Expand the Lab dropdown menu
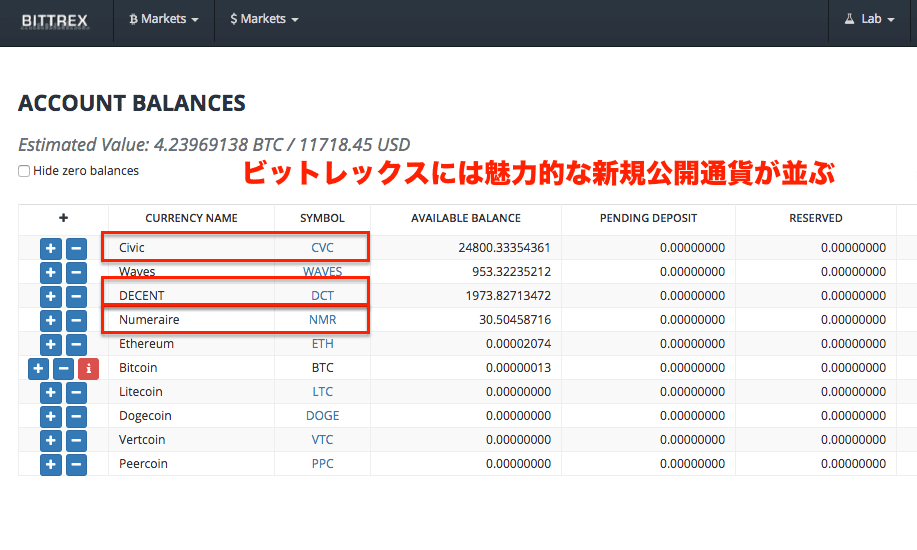Screen dimensions: 917x550 869,19
